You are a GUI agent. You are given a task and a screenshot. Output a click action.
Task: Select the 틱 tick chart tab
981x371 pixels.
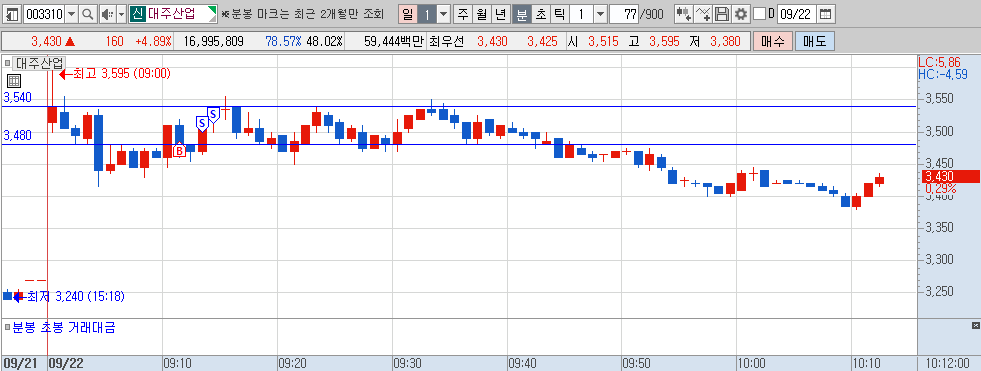point(560,14)
